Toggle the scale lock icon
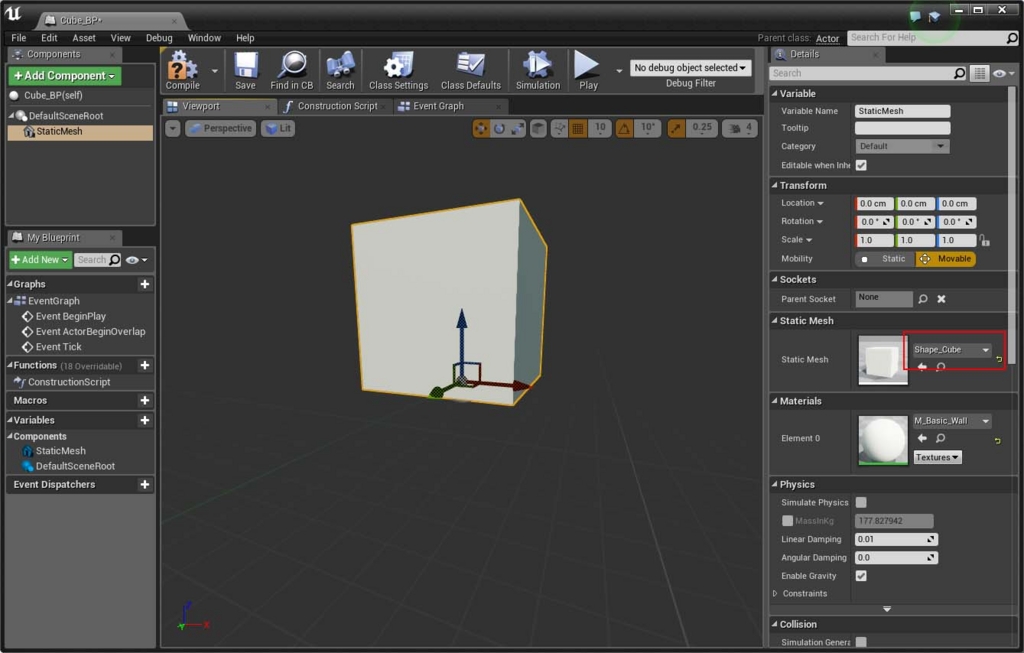Screen dimensions: 1024x653 984,241
